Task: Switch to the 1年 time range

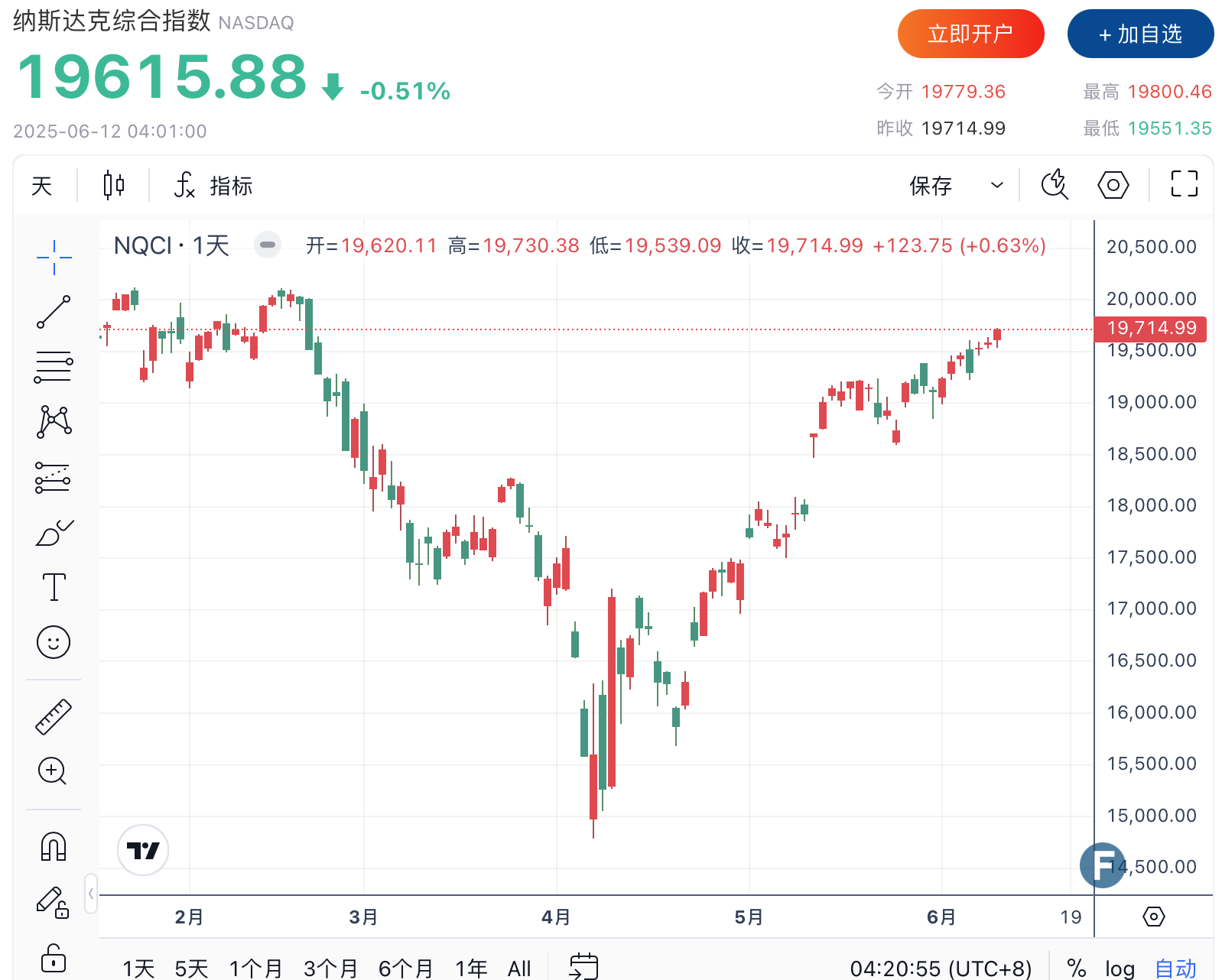Action: [471, 969]
